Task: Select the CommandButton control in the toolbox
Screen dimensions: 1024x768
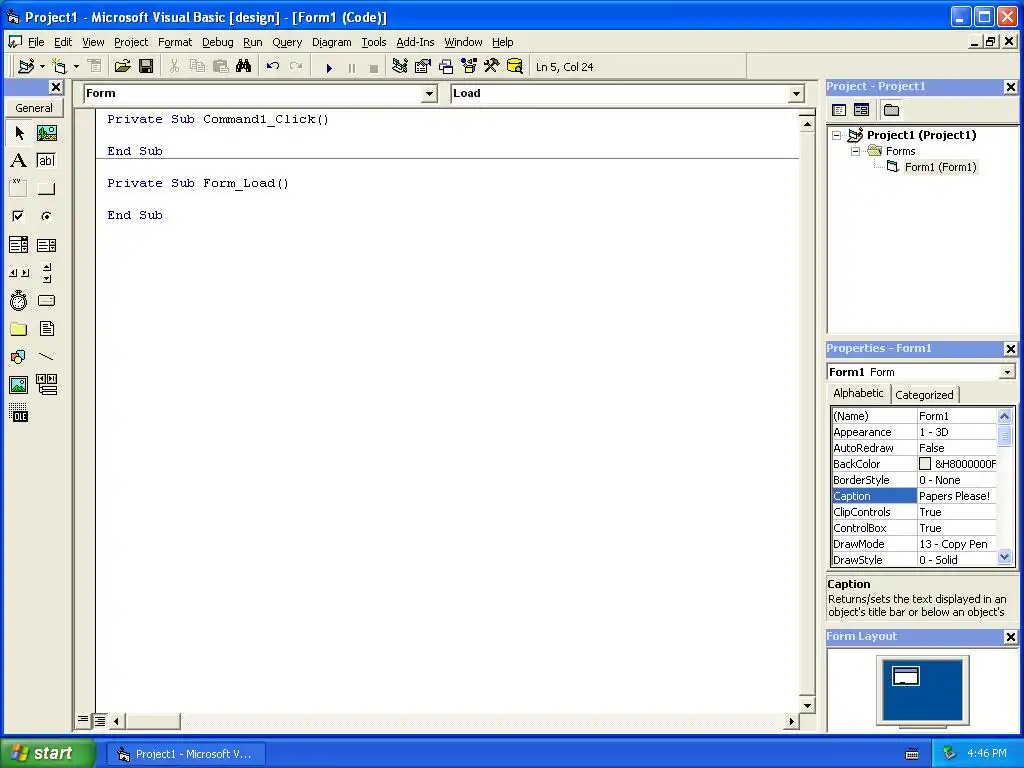Action: [x=46, y=189]
